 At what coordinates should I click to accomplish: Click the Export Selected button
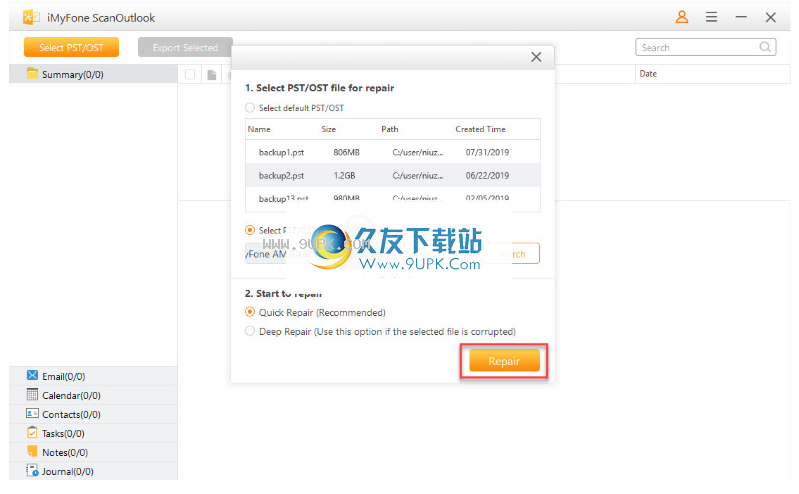pyautogui.click(x=185, y=47)
